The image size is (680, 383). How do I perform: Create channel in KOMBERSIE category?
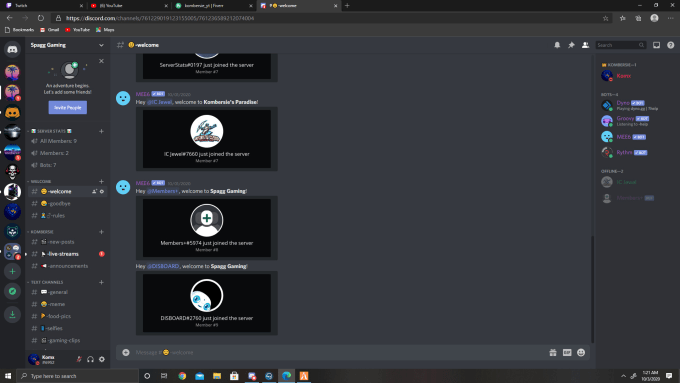[101, 232]
